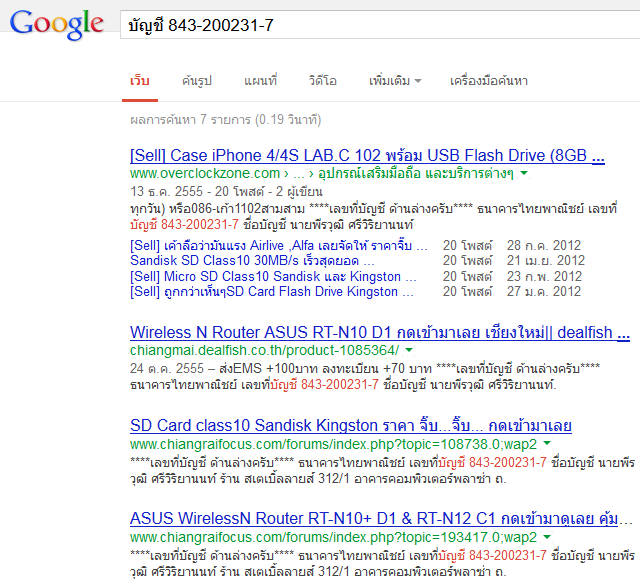This screenshot has height=585, width=640.
Task: Open the Case iPhone 4/4S LAB.C 102 result
Action: (367, 156)
